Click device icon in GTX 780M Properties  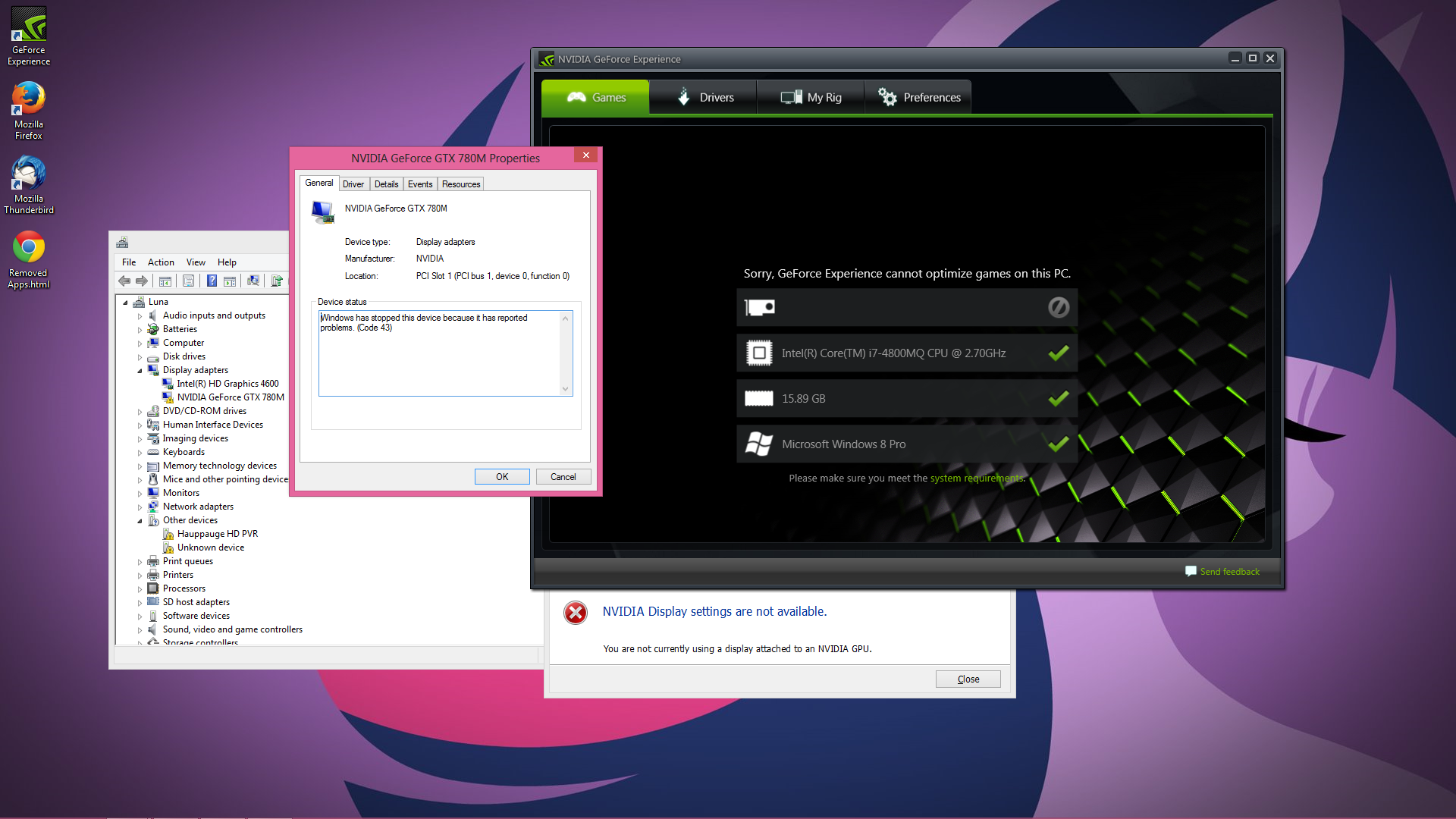323,212
